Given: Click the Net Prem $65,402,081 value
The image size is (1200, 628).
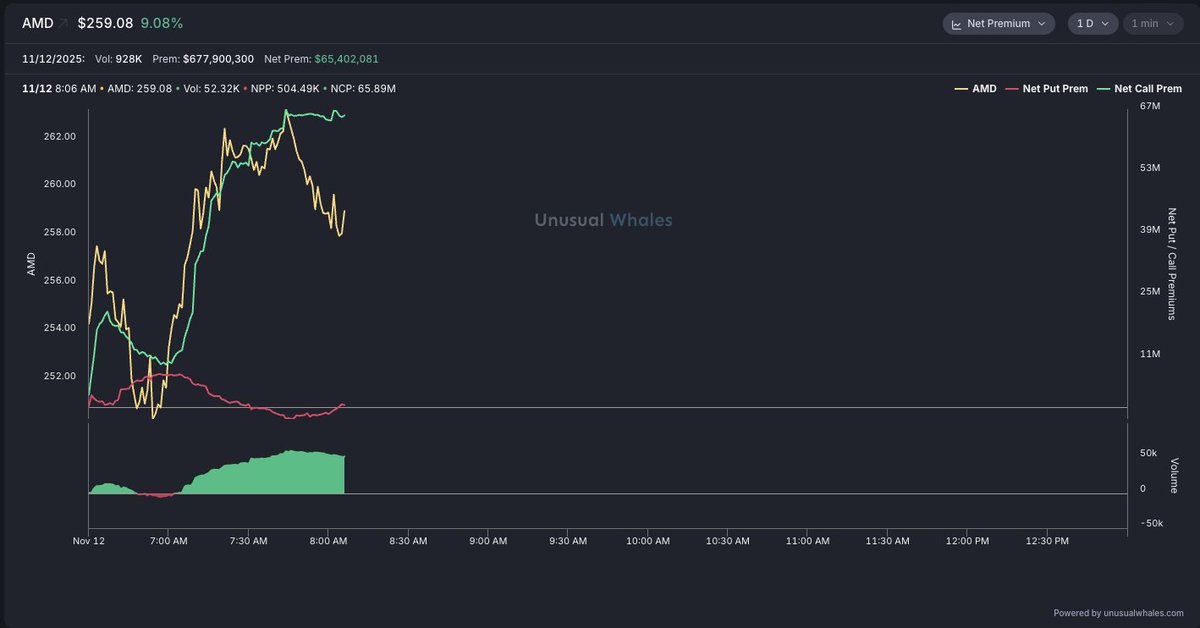Looking at the screenshot, I should coord(346,59).
